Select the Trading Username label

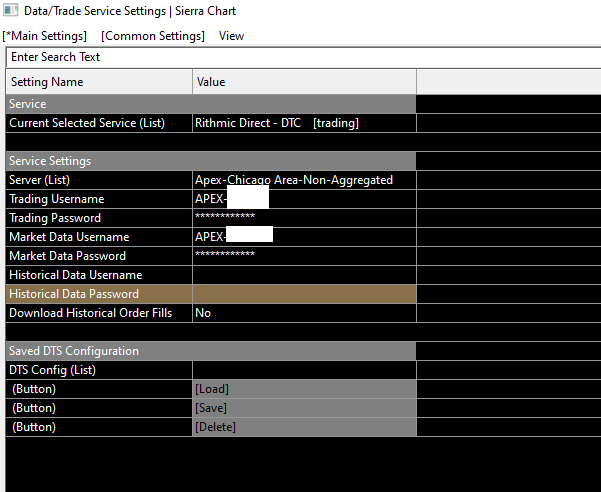click(x=57, y=199)
